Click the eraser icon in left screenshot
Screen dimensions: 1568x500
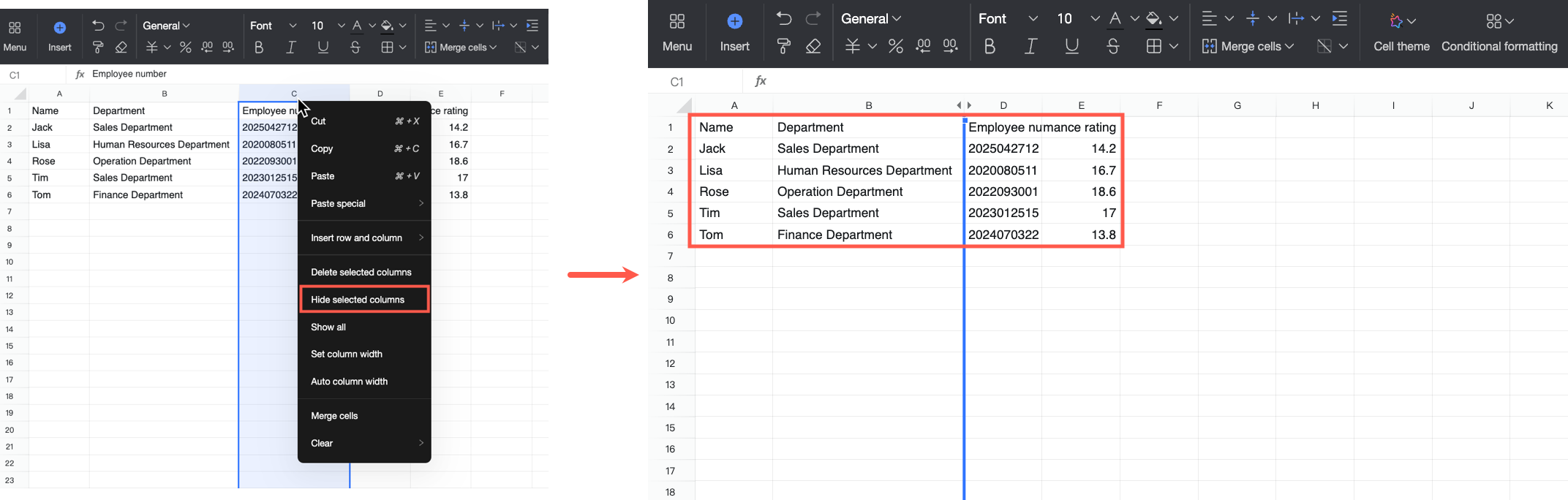(x=121, y=48)
